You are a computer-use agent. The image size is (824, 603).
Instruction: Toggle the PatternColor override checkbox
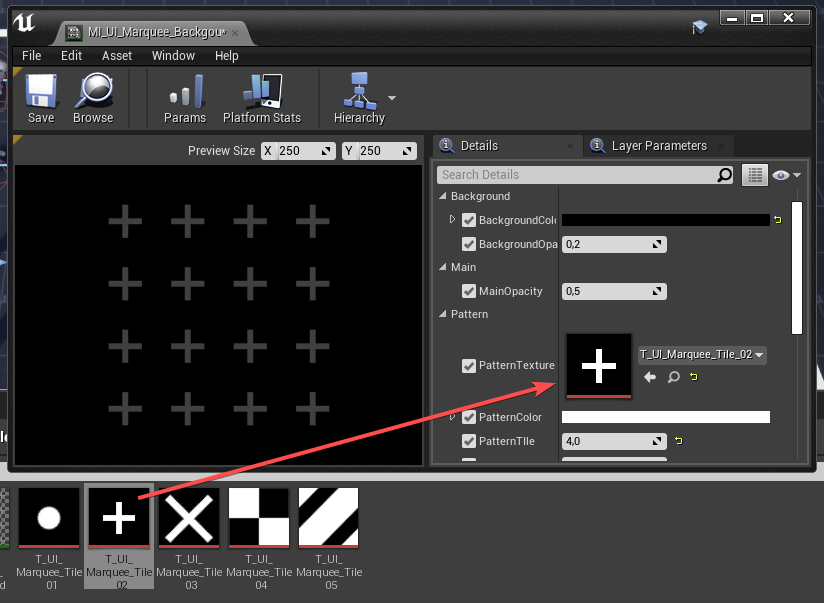(469, 417)
